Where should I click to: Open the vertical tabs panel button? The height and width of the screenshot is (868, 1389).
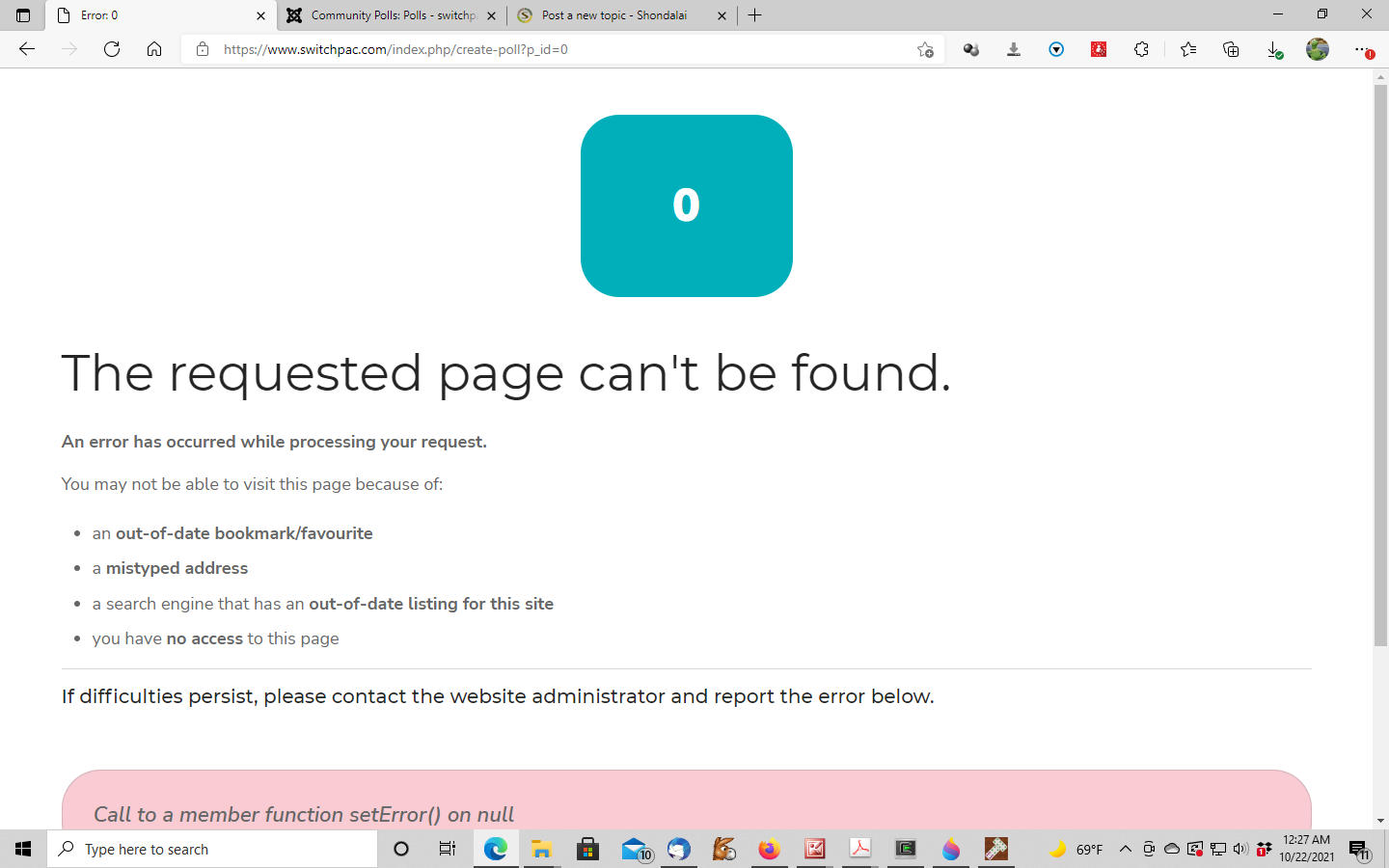tap(23, 15)
